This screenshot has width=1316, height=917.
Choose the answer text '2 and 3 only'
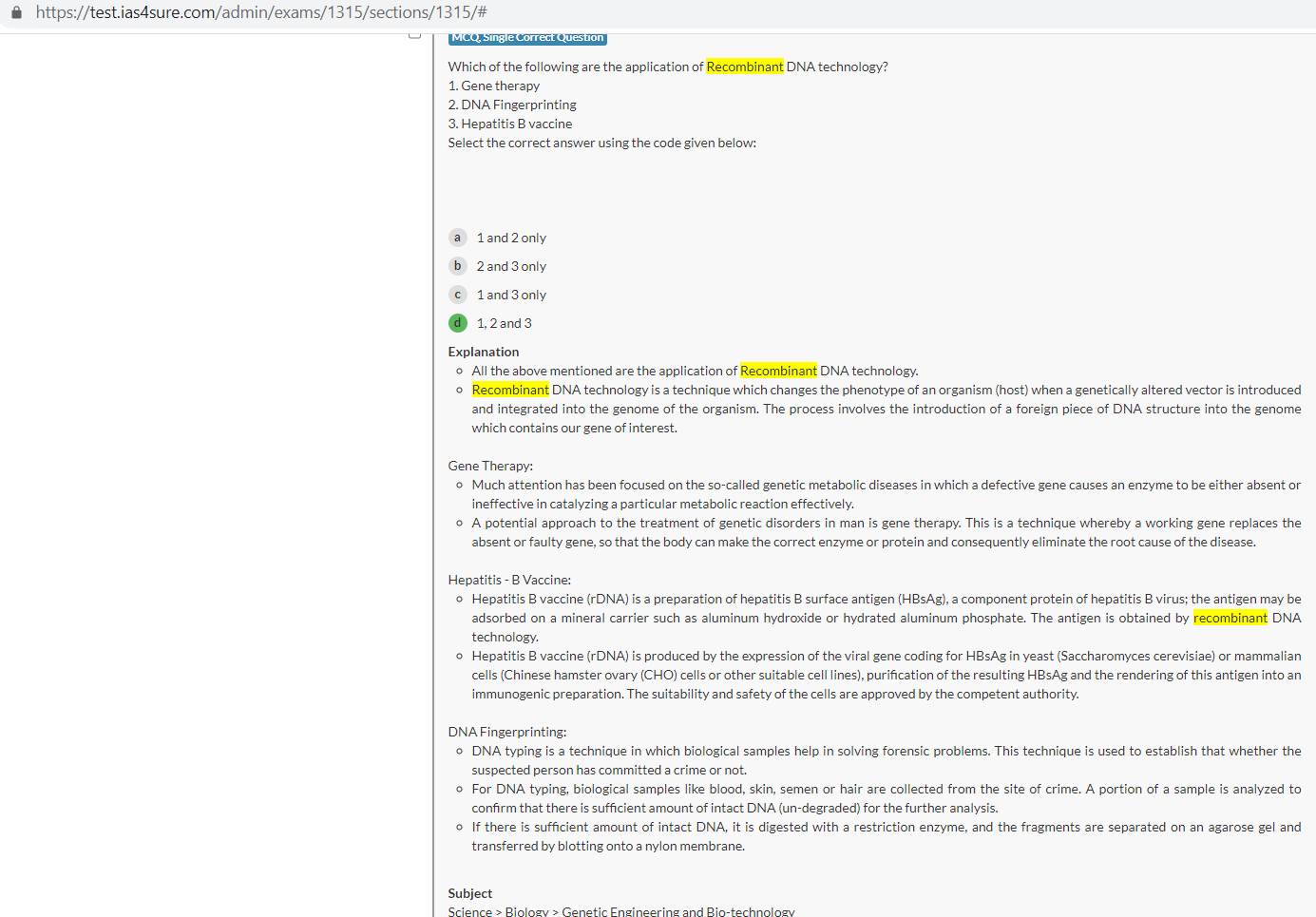tap(511, 266)
